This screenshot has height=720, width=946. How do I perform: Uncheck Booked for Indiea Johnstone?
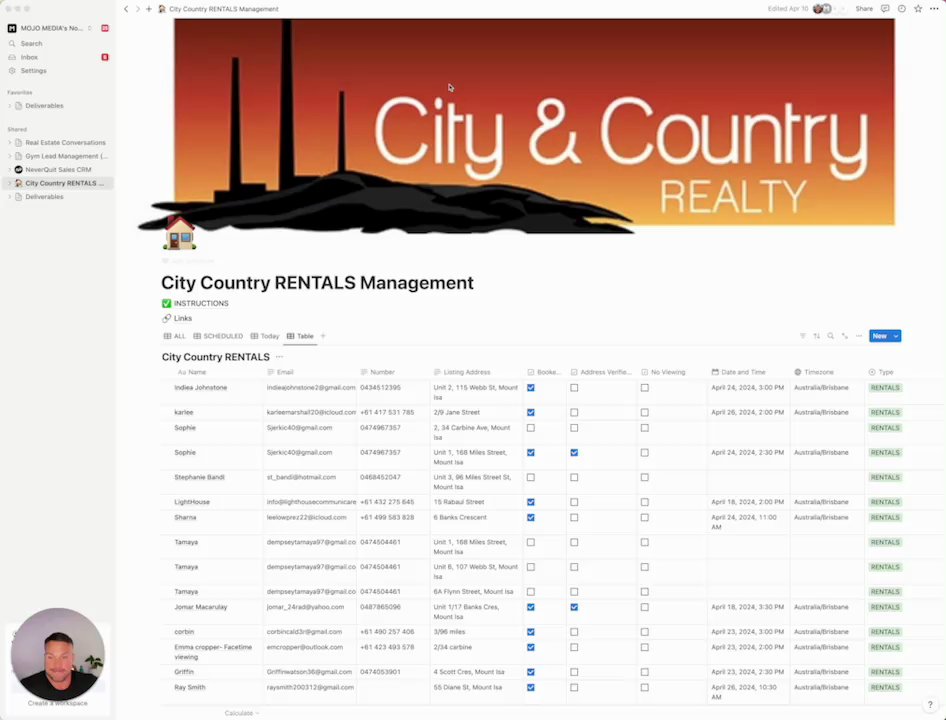pos(531,388)
